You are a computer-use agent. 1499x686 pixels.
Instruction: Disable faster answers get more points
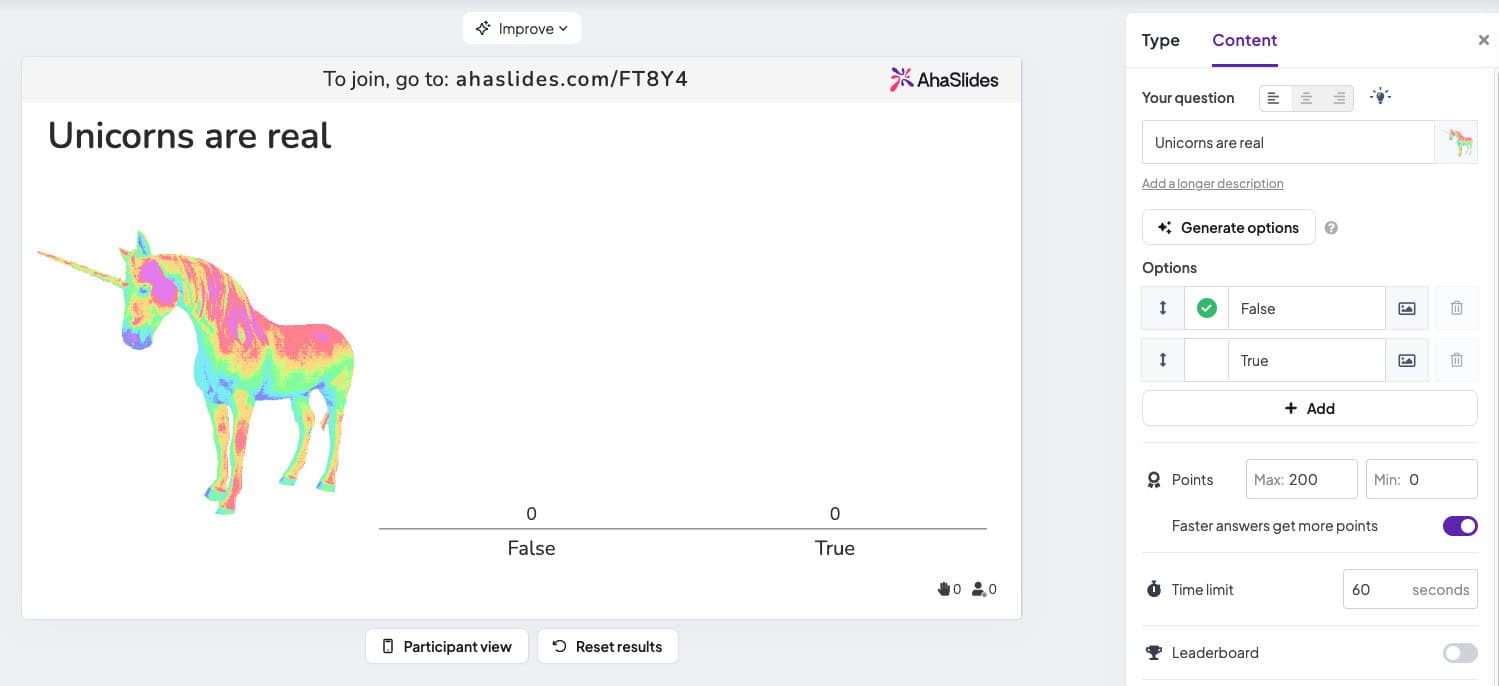pos(1459,525)
